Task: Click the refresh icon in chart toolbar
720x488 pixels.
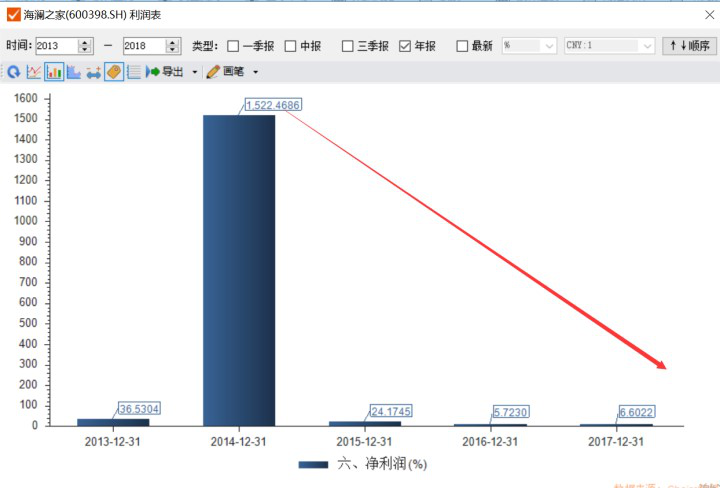Action: [14, 72]
